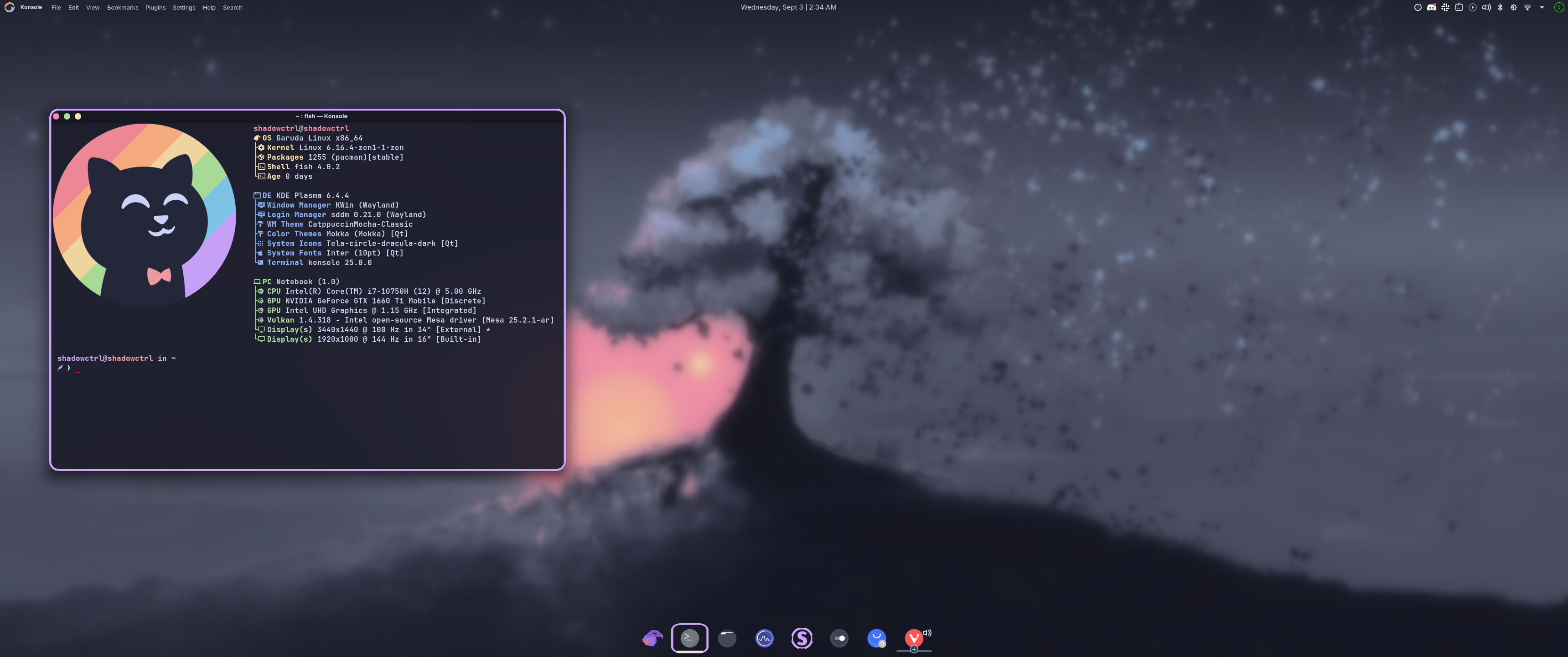The image size is (1568, 657).
Task: Click the 'WM Theme CatppuccinMocha-Classic' line
Action: (x=335, y=224)
